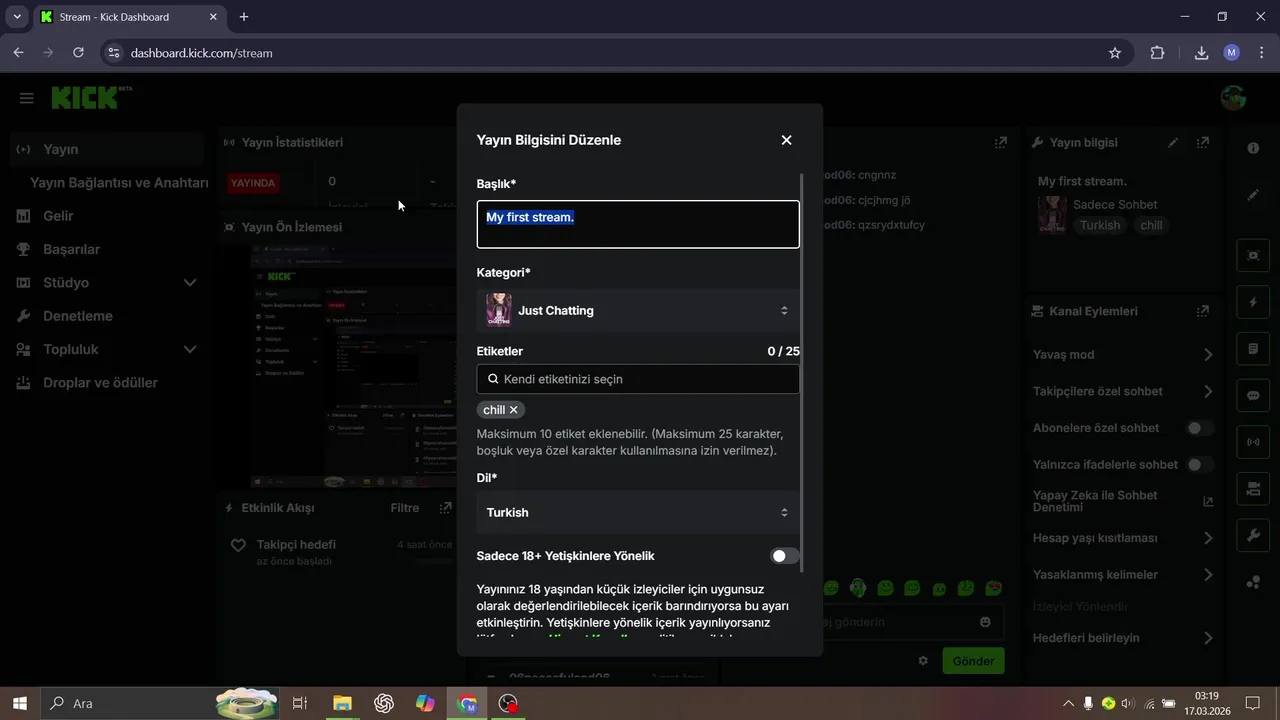Open a new Chrome tab
The height and width of the screenshot is (720, 1280).
pos(244,17)
